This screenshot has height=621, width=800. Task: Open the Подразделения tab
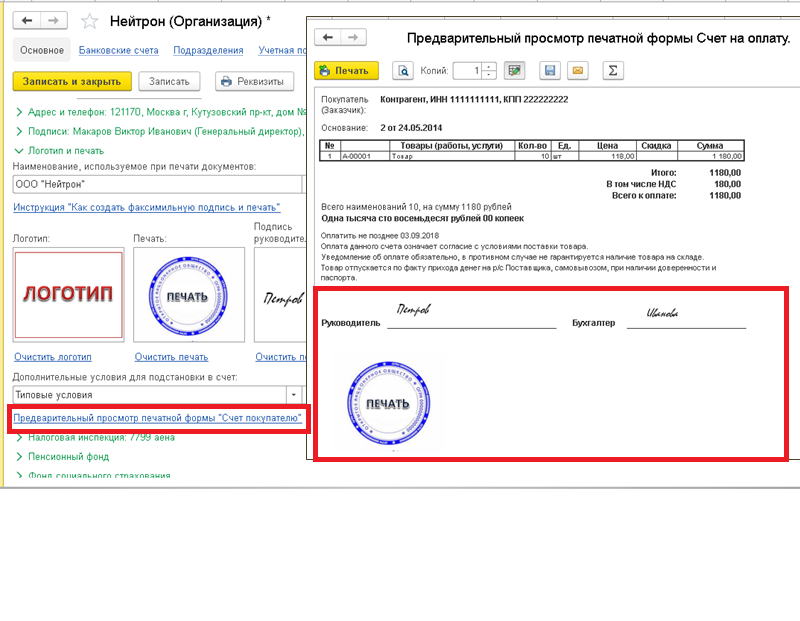208,50
